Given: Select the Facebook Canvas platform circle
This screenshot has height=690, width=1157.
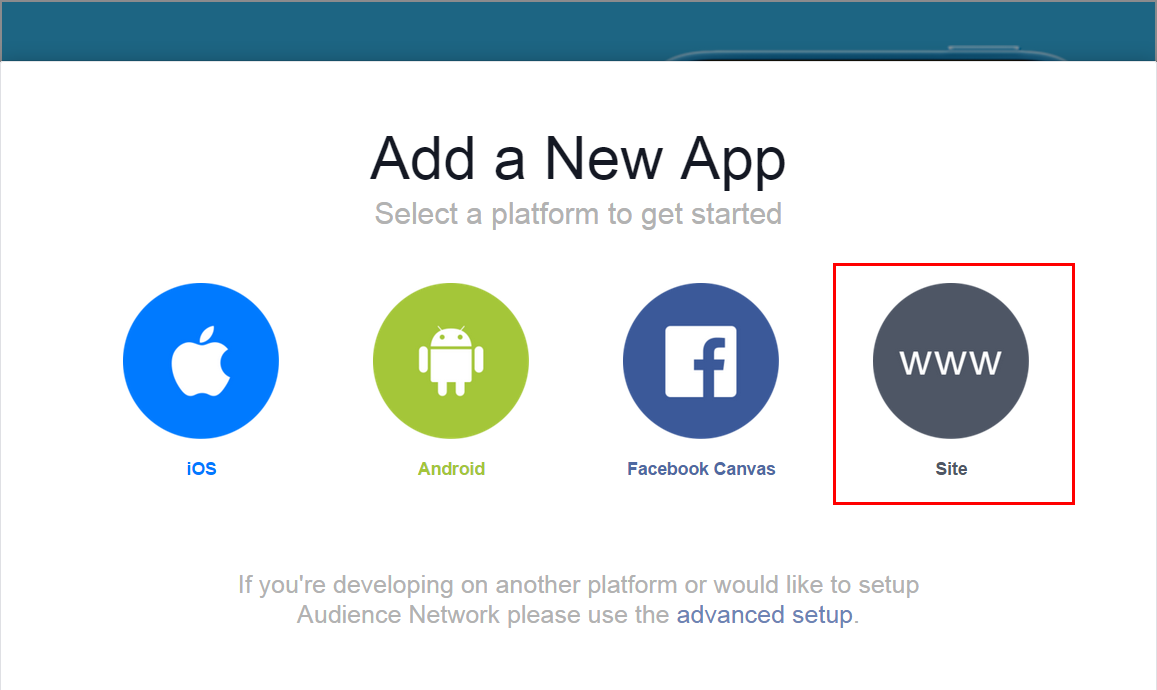Looking at the screenshot, I should (701, 361).
